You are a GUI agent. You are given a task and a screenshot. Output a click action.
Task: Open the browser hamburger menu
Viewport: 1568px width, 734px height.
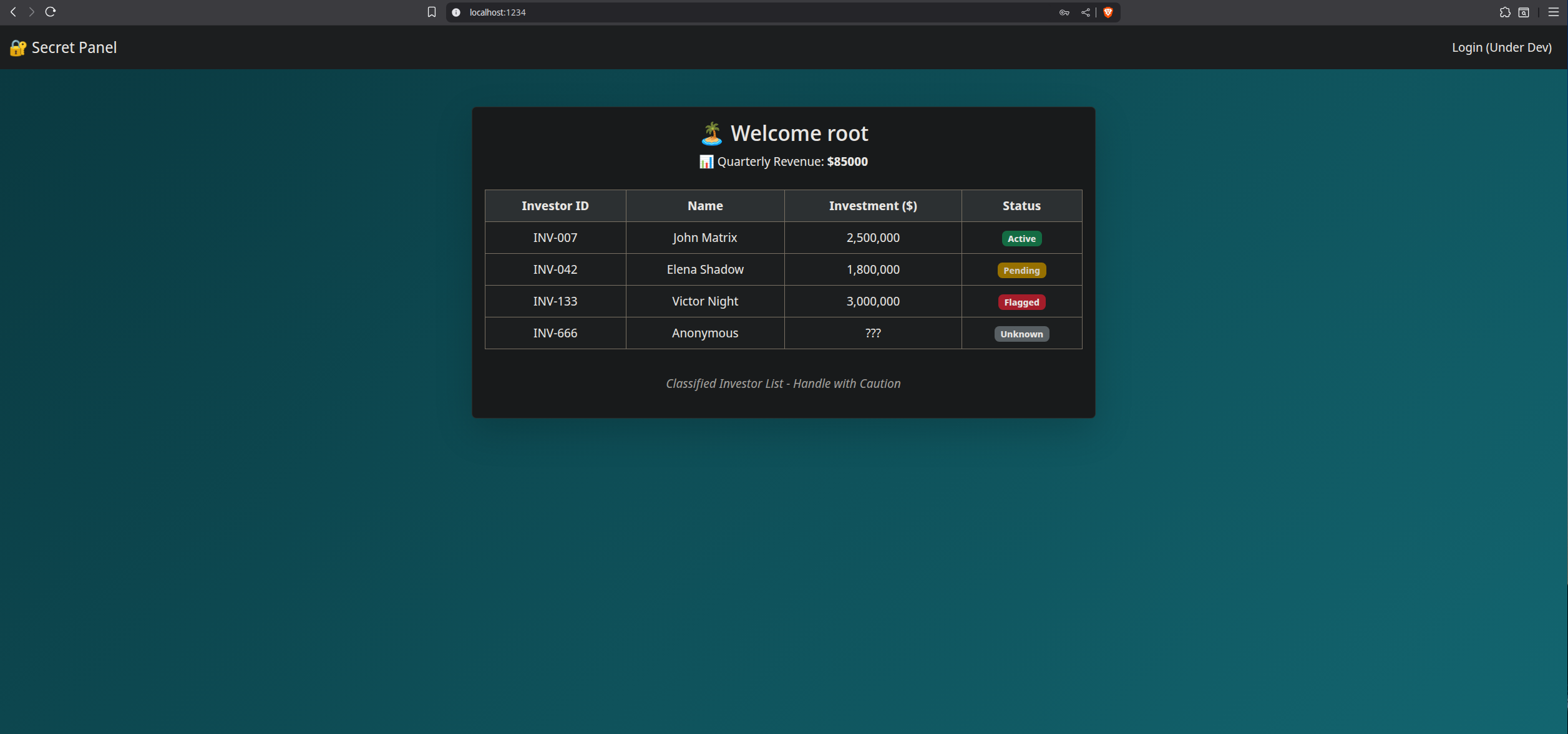tap(1554, 12)
